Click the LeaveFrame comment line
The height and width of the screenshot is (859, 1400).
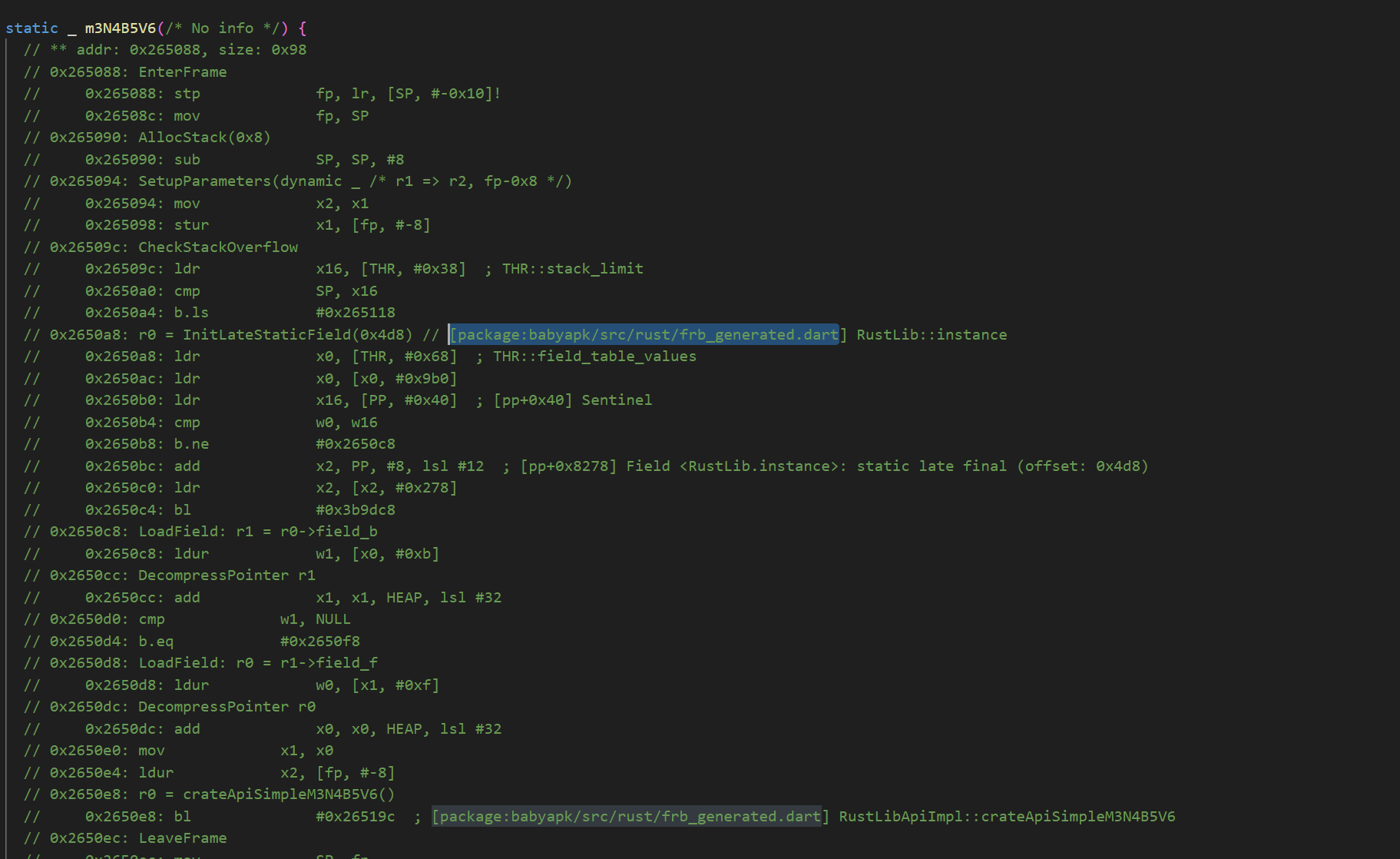(x=125, y=838)
